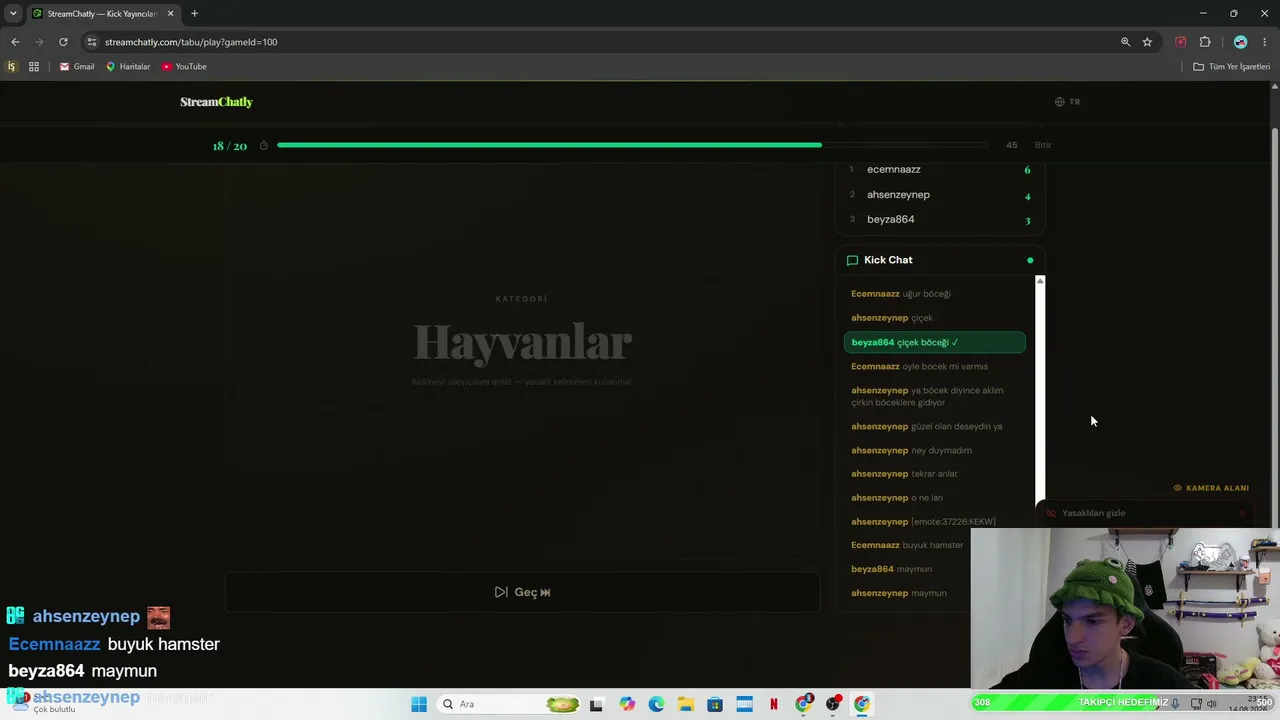Click the Hayvanlar category heading
The width and height of the screenshot is (1280, 720).
point(523,342)
